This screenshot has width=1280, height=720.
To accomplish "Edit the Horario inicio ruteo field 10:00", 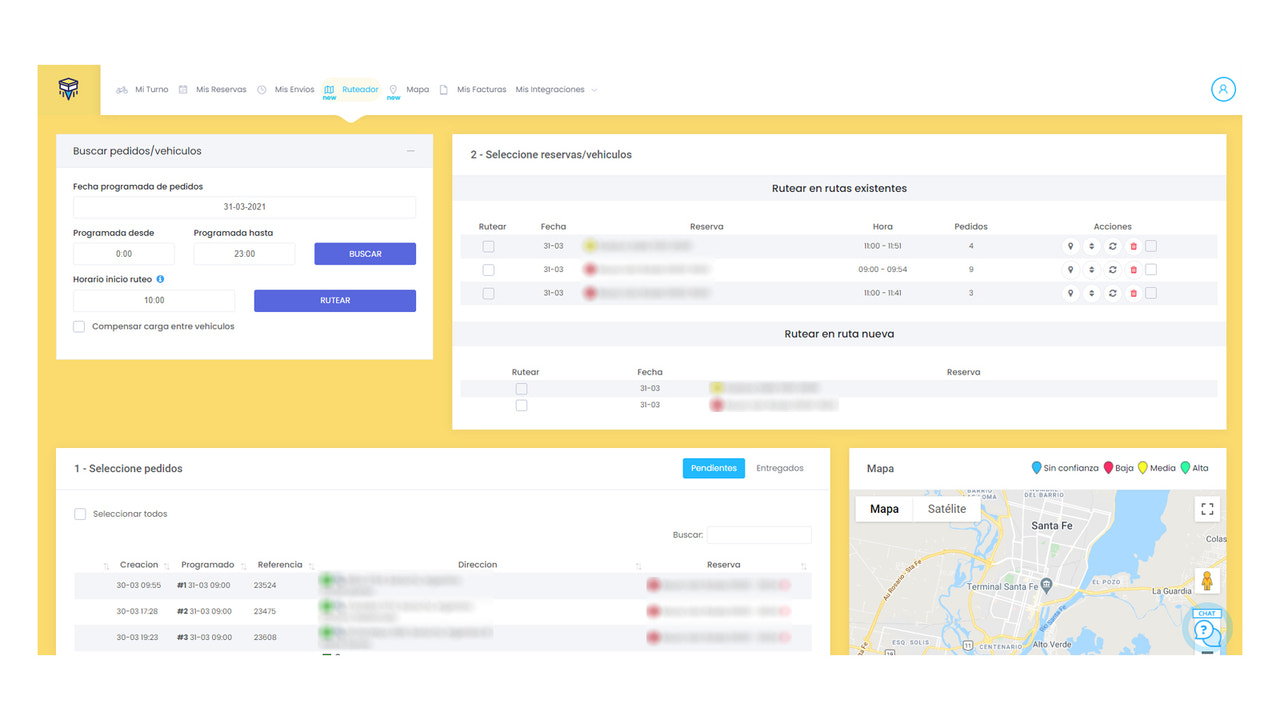I will (x=154, y=300).
